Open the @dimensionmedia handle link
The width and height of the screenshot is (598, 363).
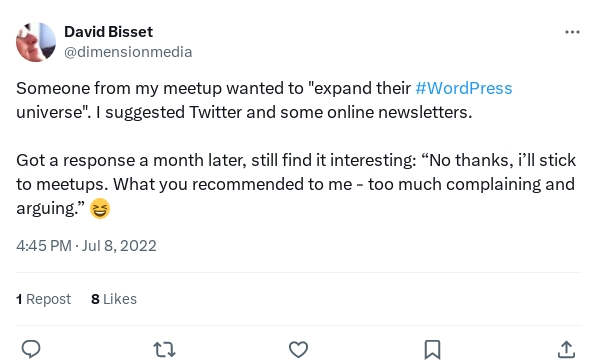click(128, 52)
